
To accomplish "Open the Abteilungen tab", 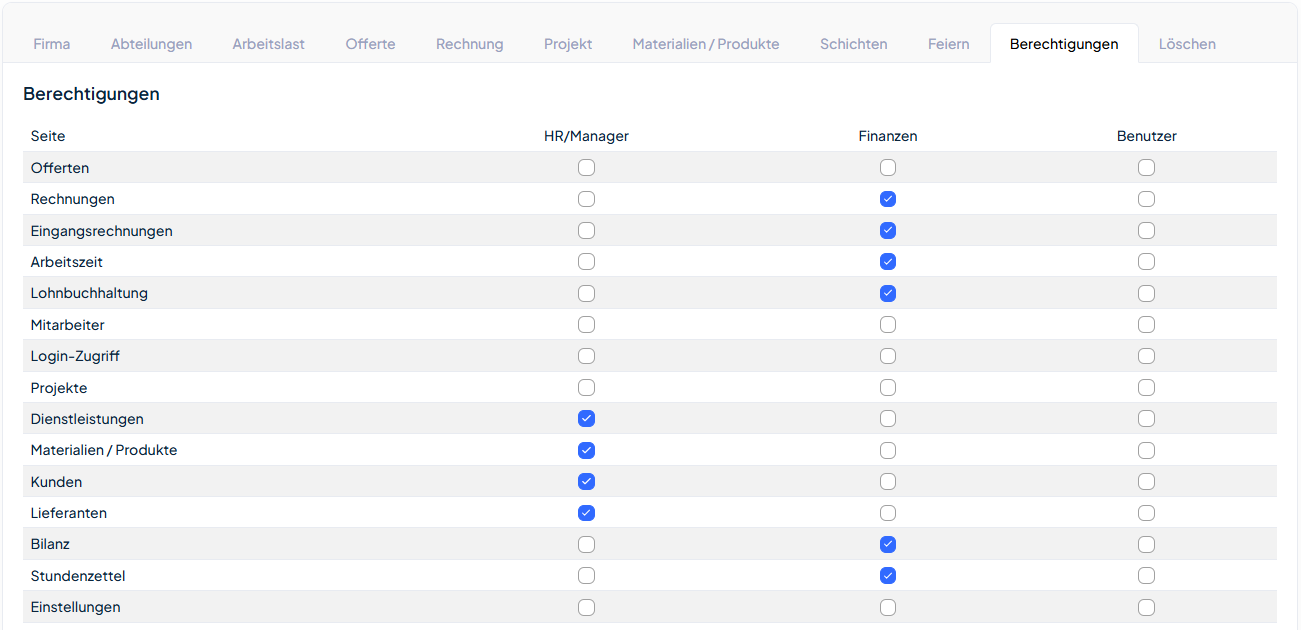I will pos(151,44).
